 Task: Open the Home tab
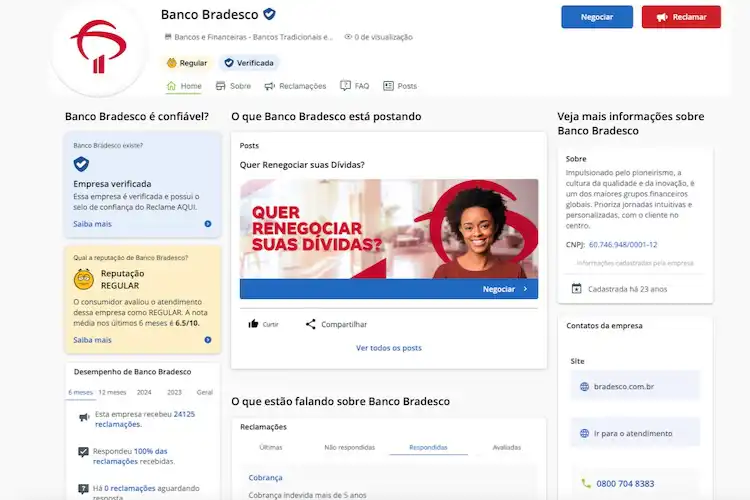click(184, 86)
